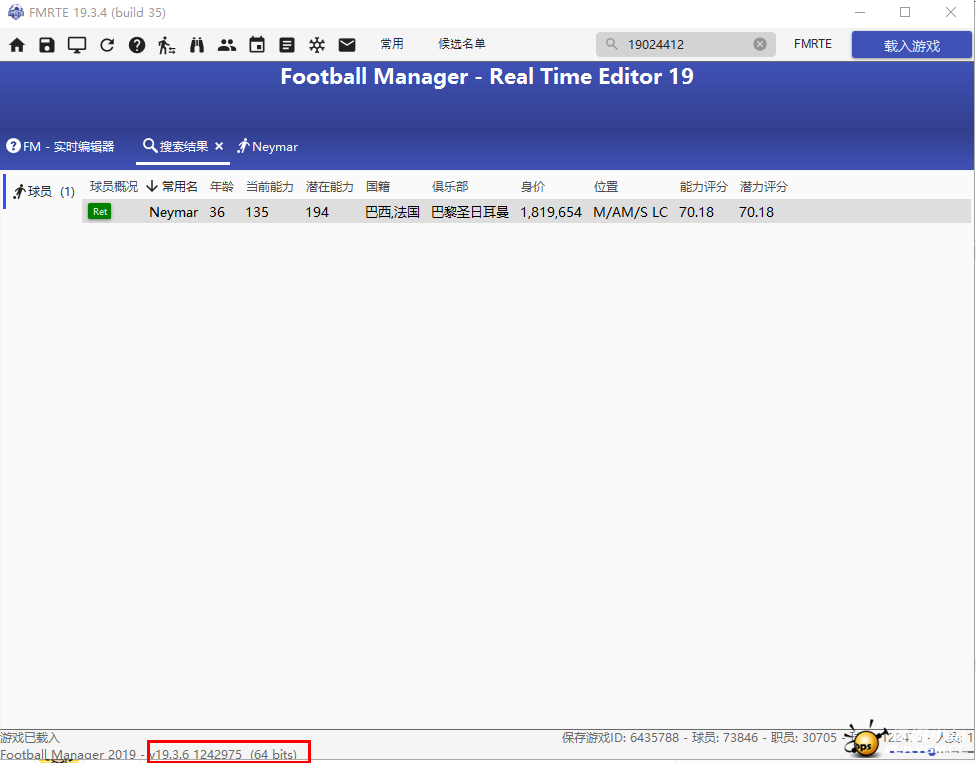Click the monitor display icon
This screenshot has width=976, height=763.
[77, 45]
